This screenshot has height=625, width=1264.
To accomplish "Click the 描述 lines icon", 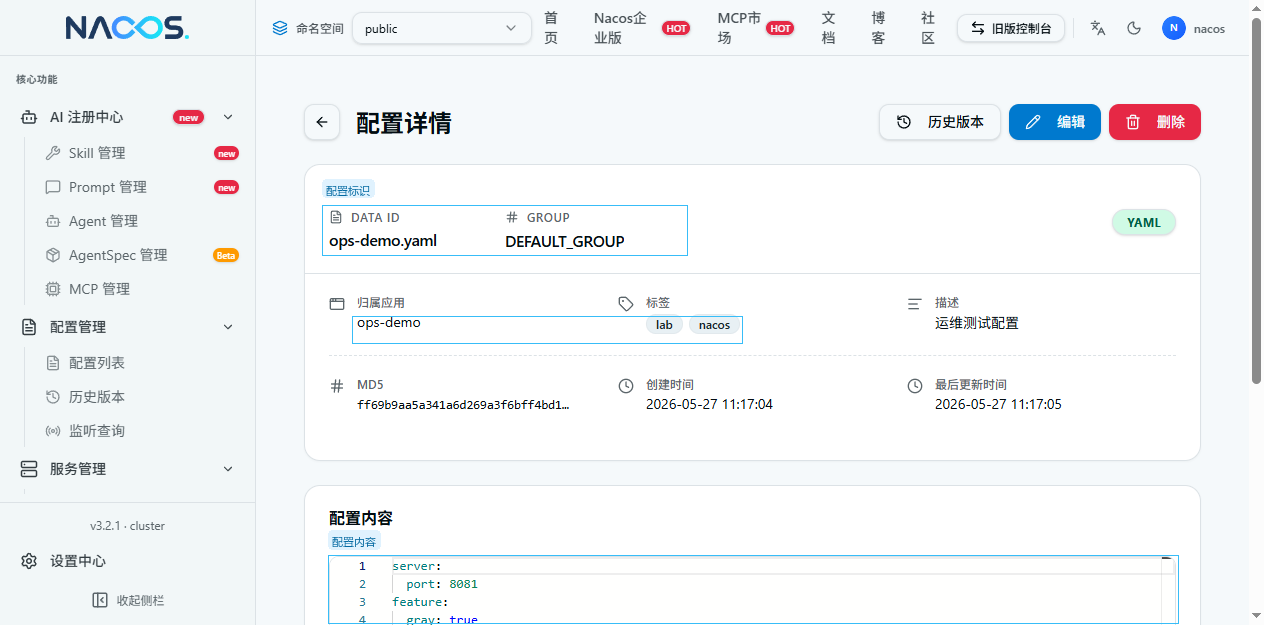I will pyautogui.click(x=914, y=303).
